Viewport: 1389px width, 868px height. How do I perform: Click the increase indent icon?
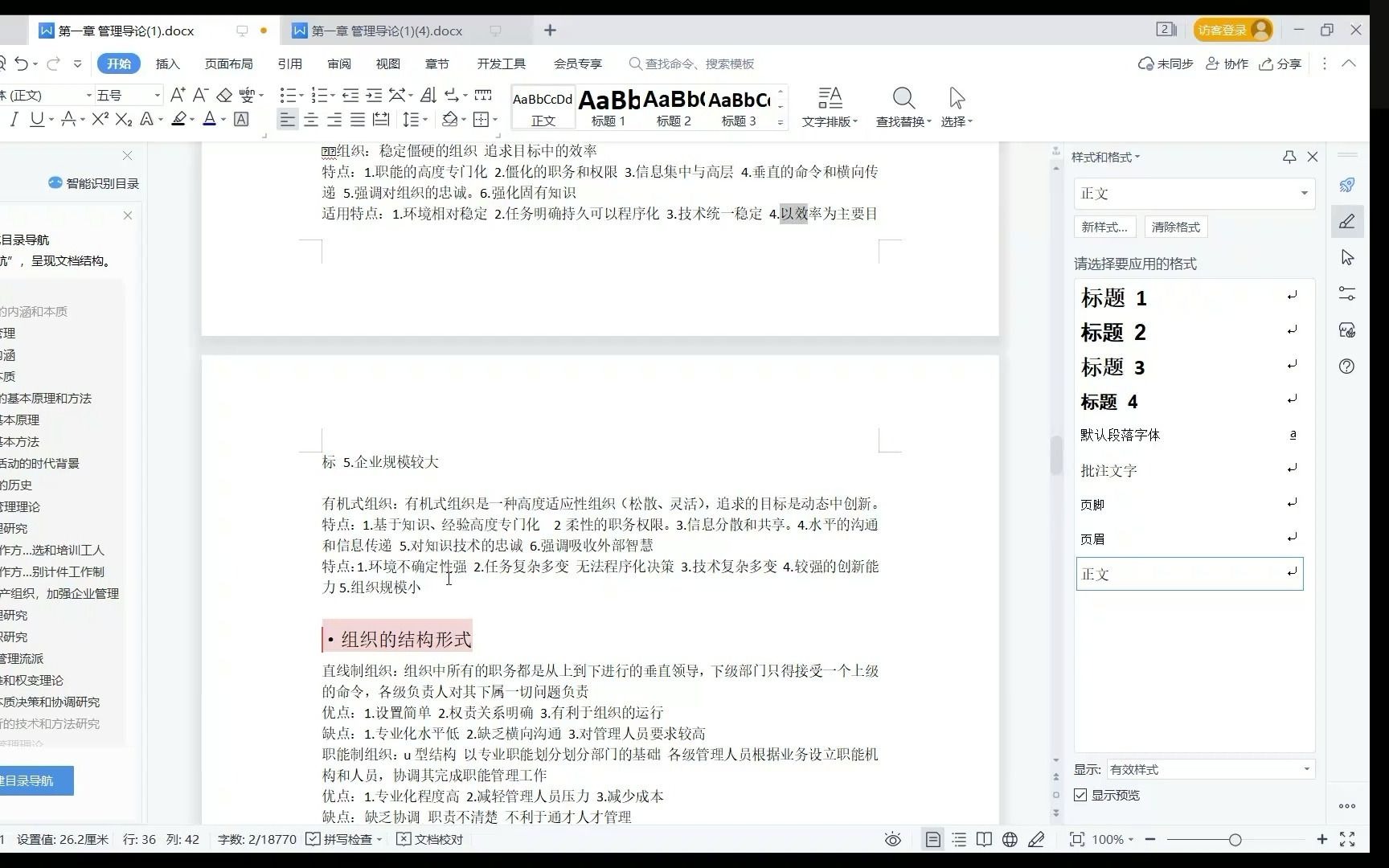(x=374, y=95)
